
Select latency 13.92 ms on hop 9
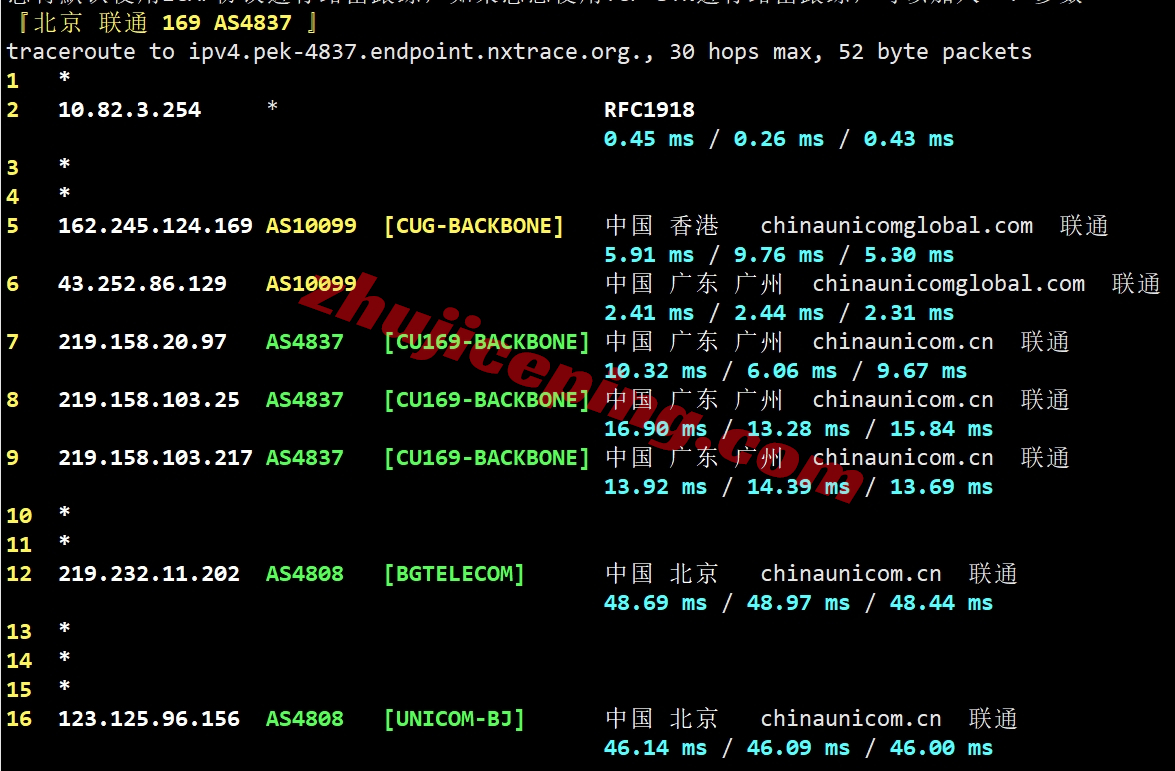click(x=656, y=487)
